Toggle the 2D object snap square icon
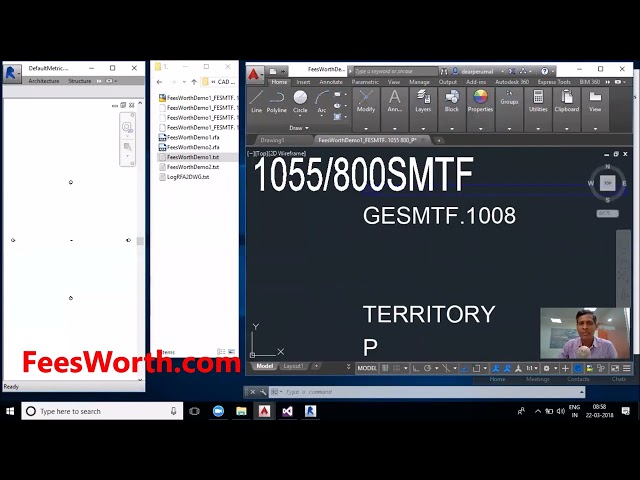Image resolution: width=640 pixels, height=480 pixels. coord(476,368)
